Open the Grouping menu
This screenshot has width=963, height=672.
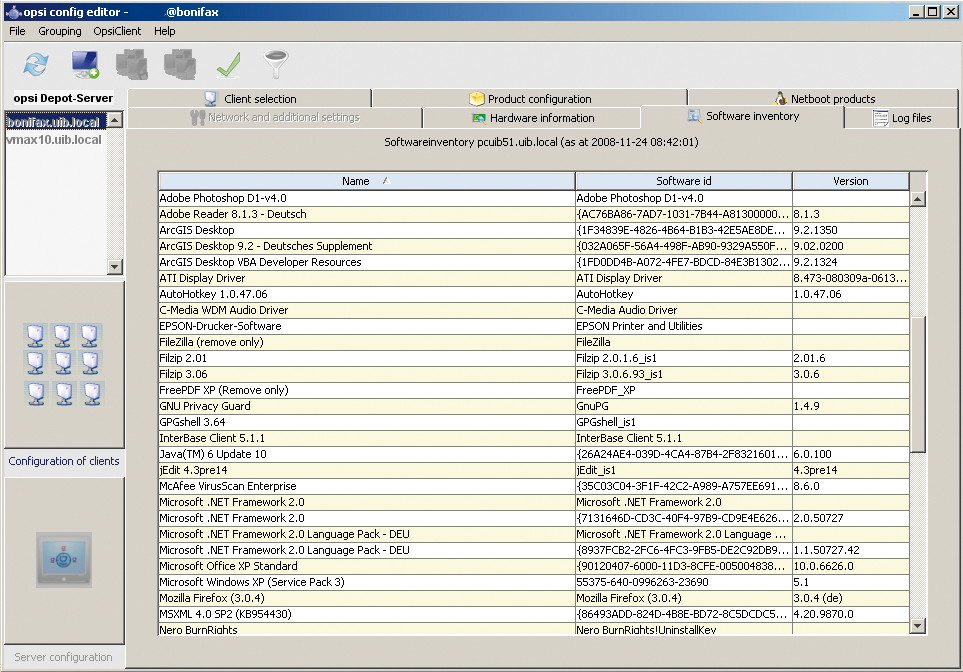[x=60, y=31]
